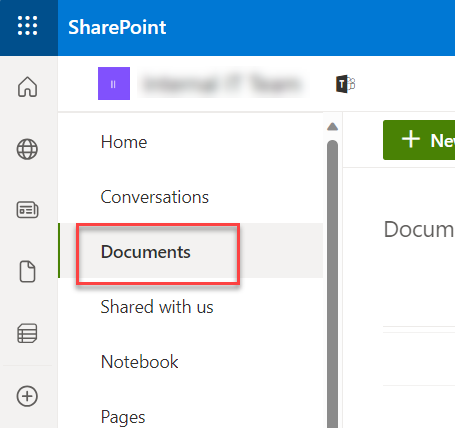The image size is (455, 428).
Task: Open My lists icon in app bar
Action: pos(27,333)
